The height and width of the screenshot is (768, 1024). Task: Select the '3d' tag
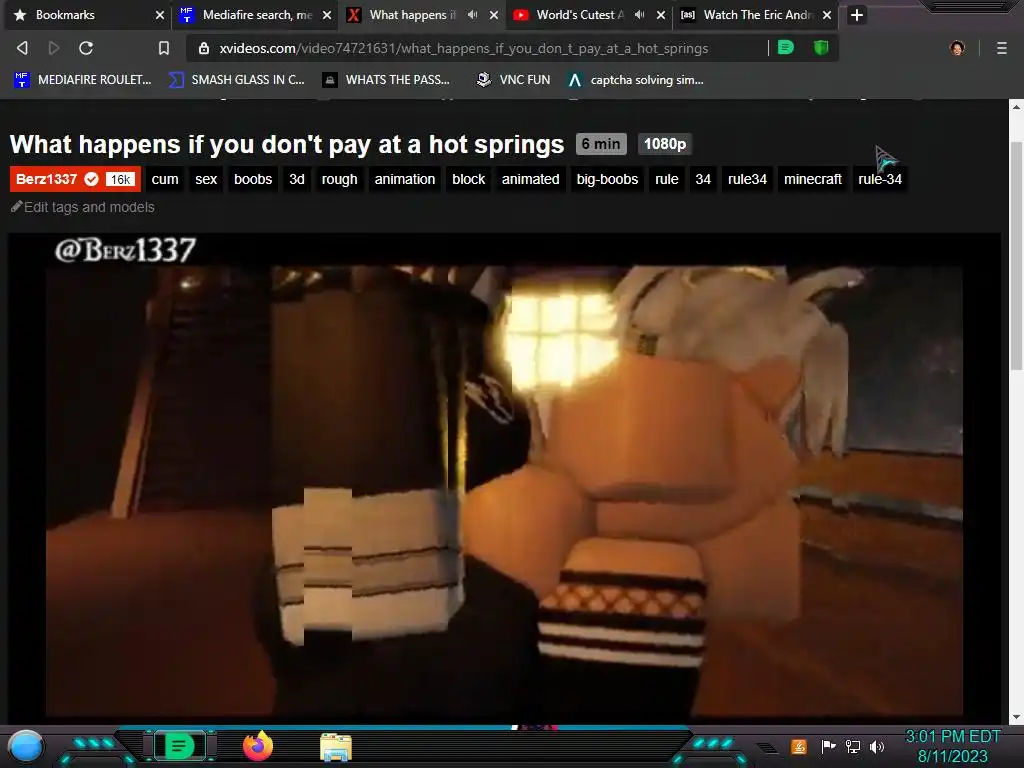point(296,179)
